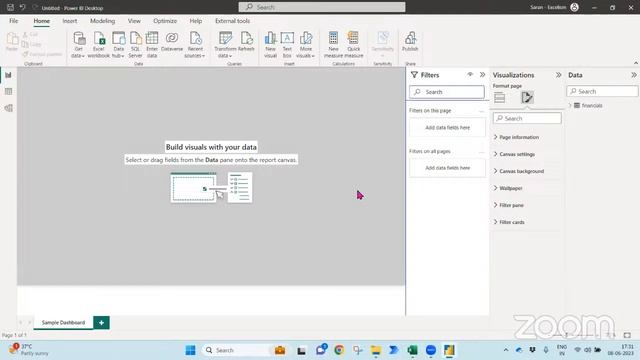Switch to Model view in sidebar

(8, 108)
